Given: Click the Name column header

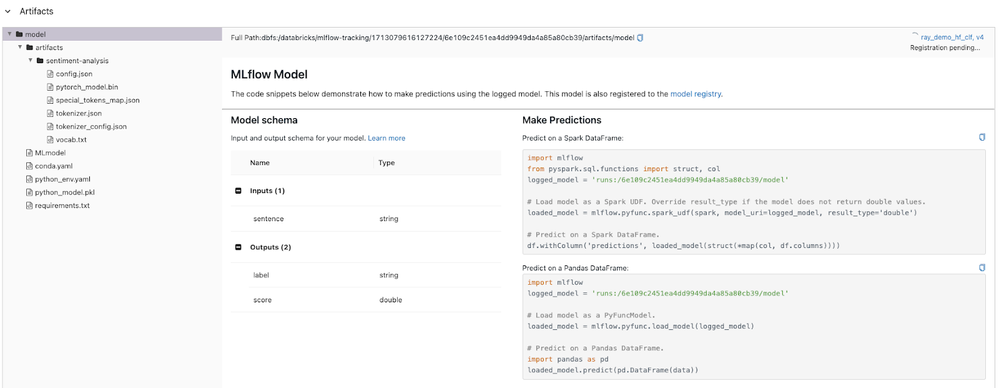Looking at the screenshot, I should (x=259, y=163).
